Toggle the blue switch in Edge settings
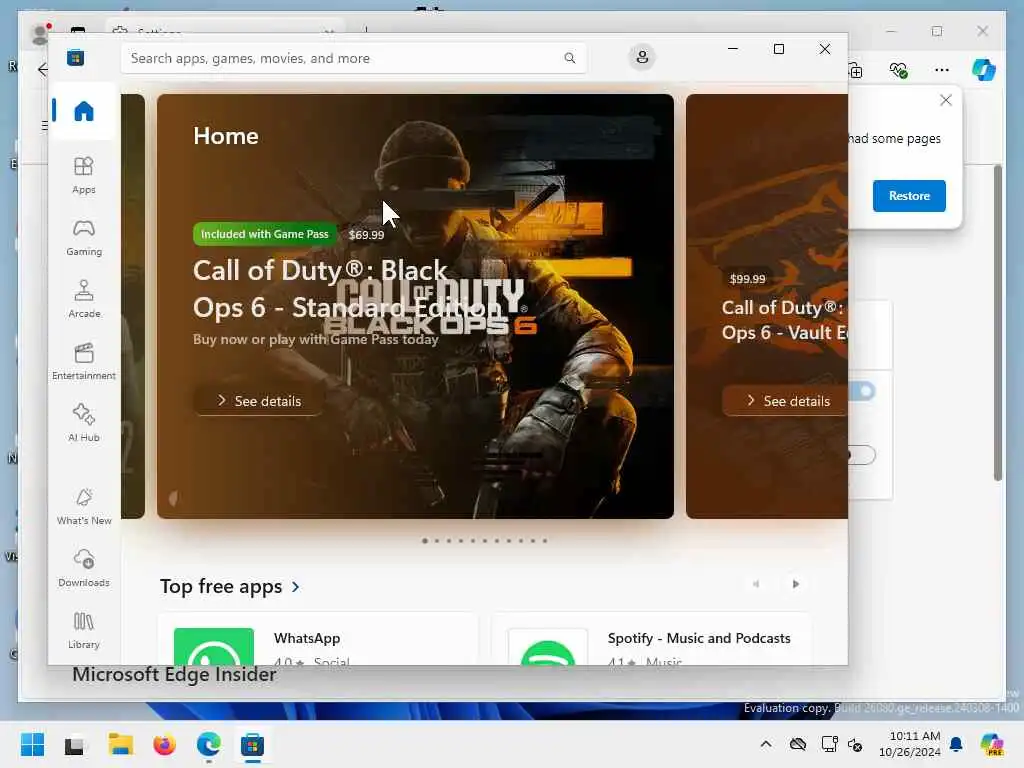This screenshot has height=768, width=1024. pyautogui.click(x=862, y=391)
